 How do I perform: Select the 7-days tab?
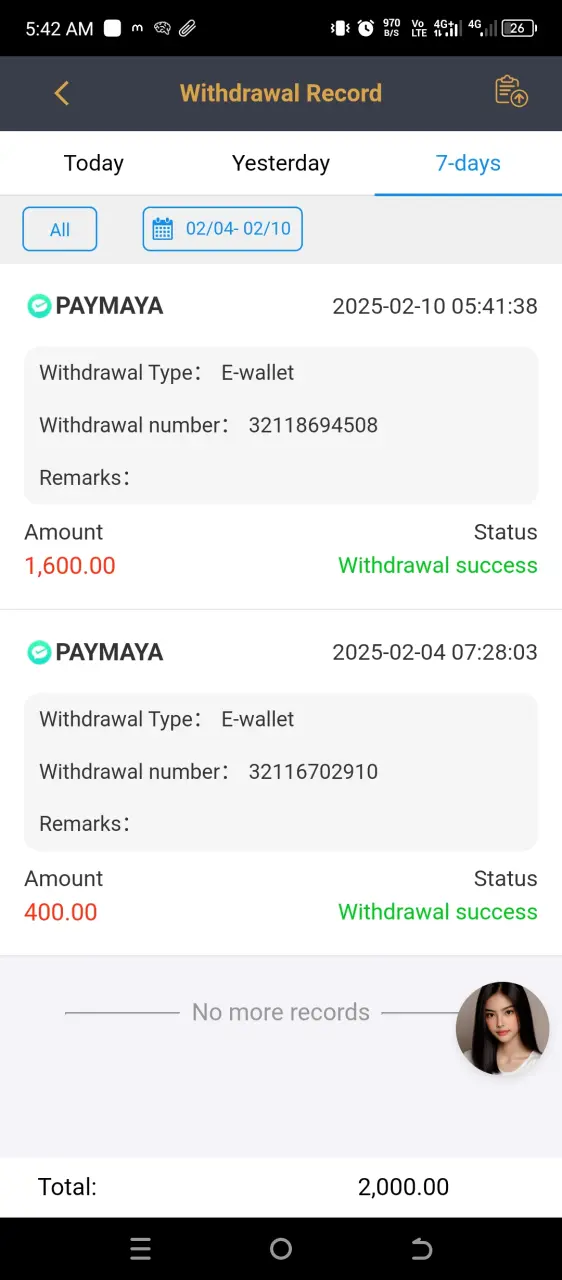[468, 163]
